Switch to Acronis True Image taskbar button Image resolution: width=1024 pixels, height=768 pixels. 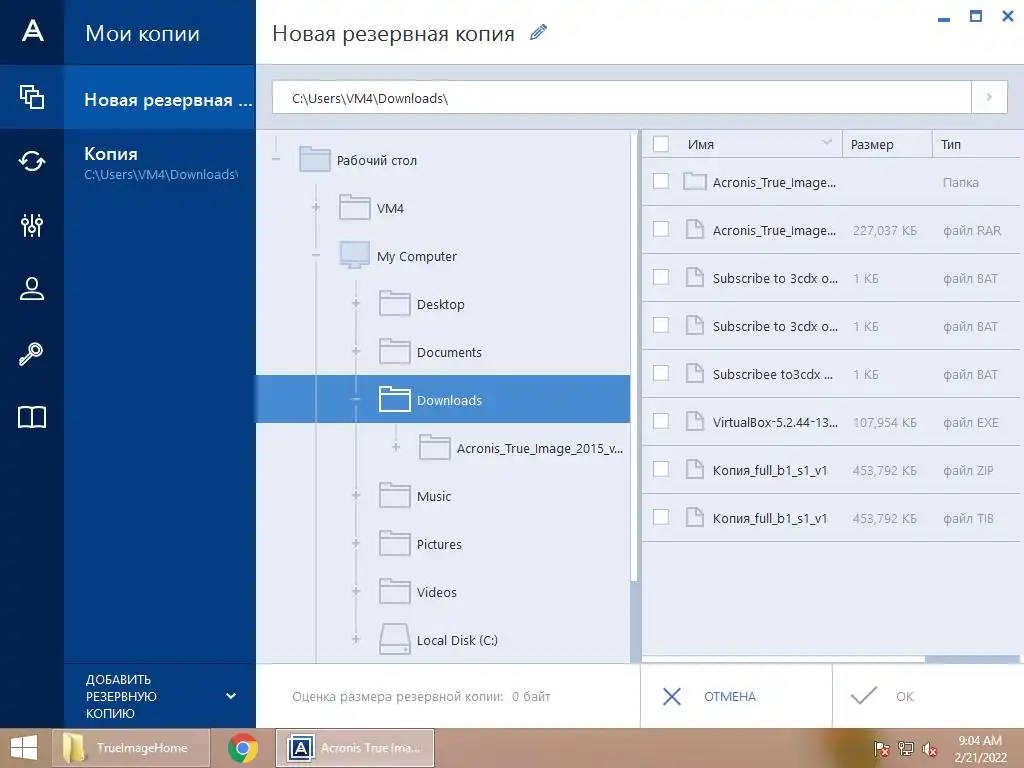tap(355, 748)
